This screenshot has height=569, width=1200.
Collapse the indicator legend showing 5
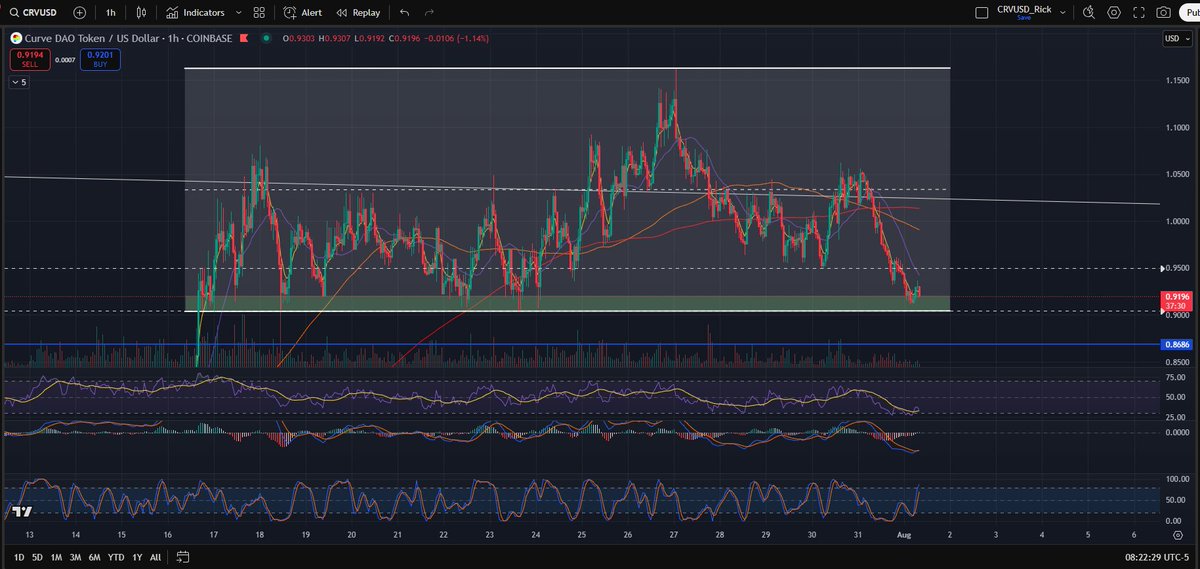[19, 82]
